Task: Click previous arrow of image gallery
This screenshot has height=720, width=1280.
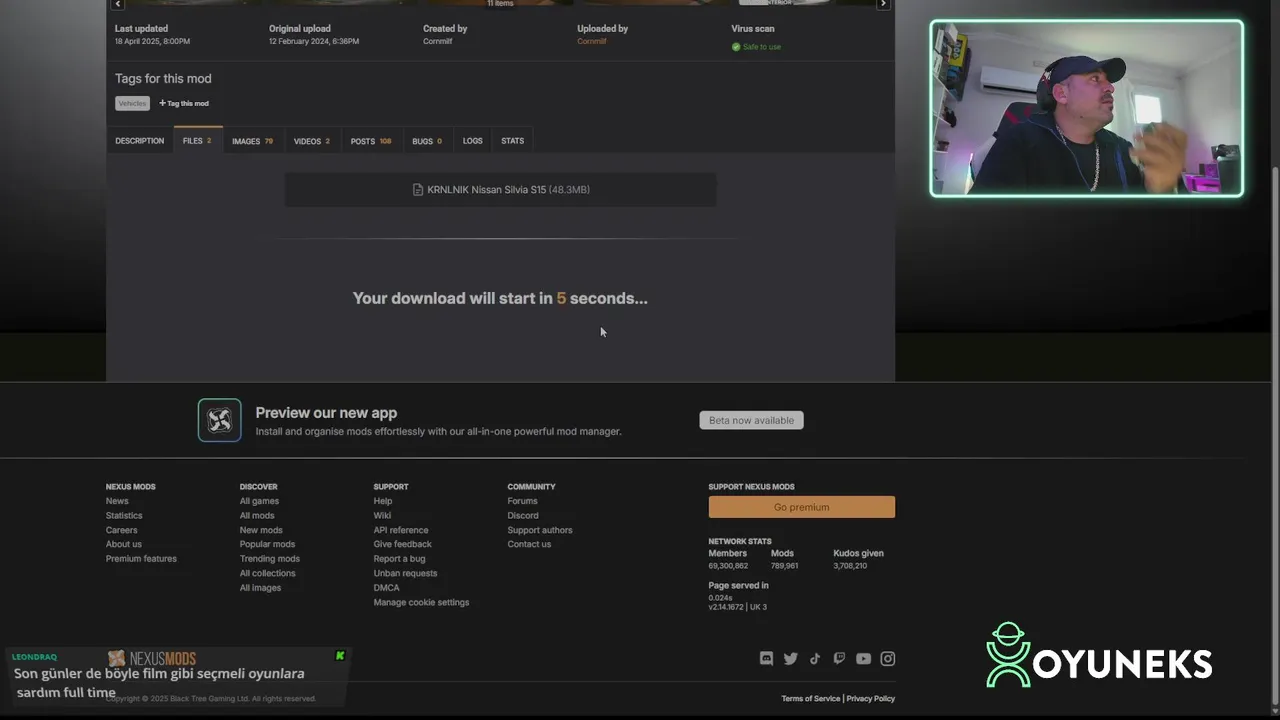Action: tap(117, 4)
